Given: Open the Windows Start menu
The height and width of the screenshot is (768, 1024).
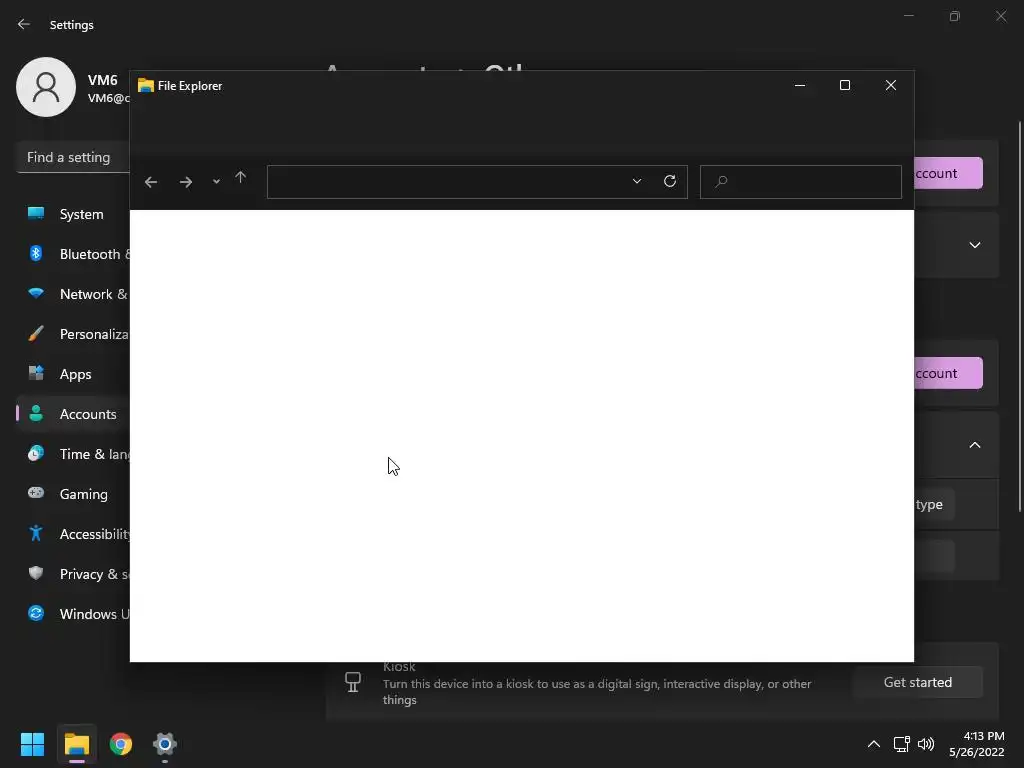Looking at the screenshot, I should tap(32, 744).
